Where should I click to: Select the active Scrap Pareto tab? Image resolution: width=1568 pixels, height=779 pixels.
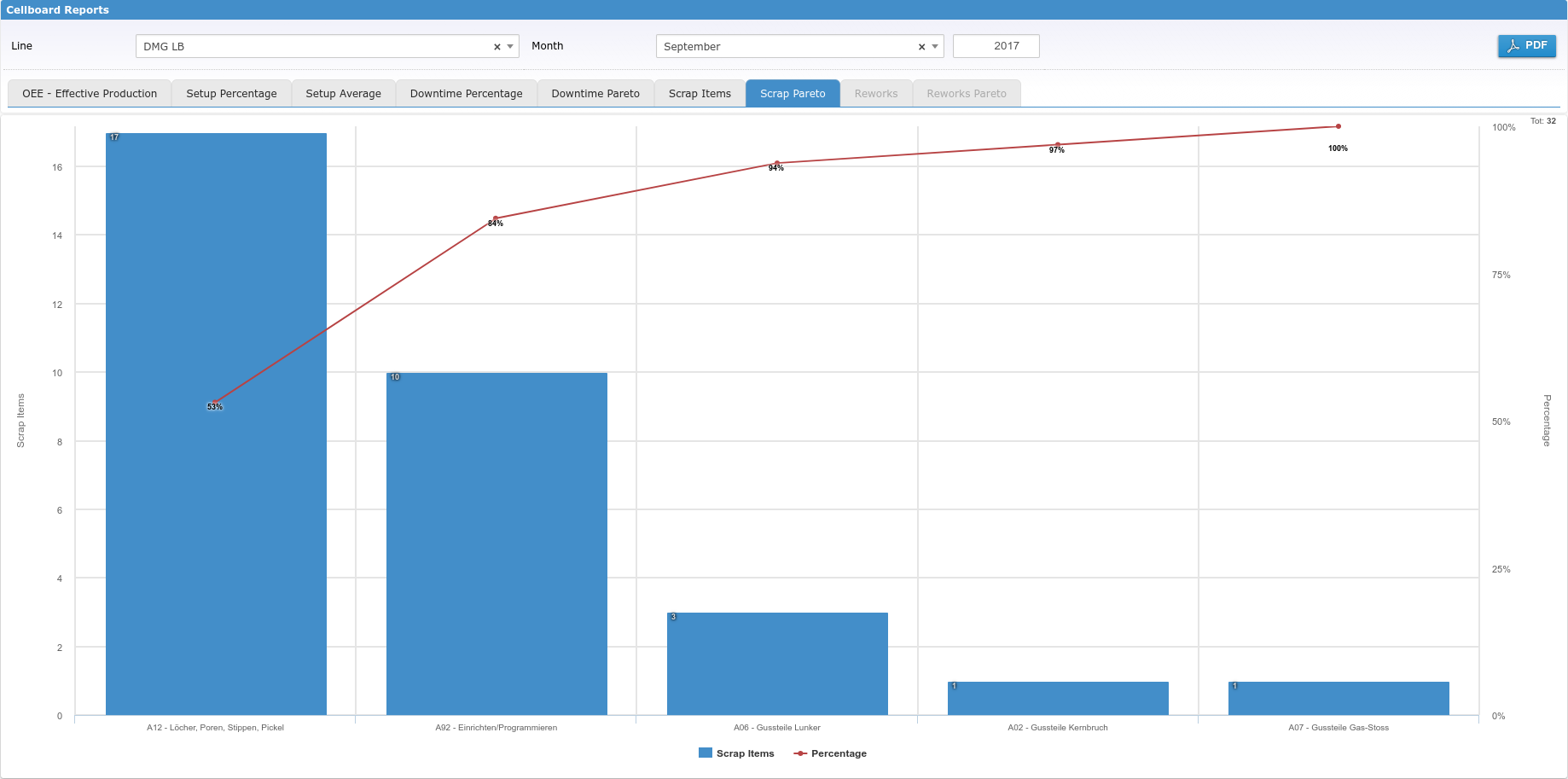tap(793, 94)
